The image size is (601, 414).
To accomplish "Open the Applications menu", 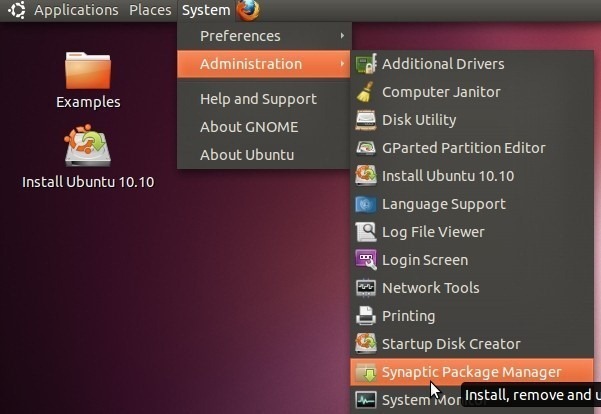I will point(76,10).
